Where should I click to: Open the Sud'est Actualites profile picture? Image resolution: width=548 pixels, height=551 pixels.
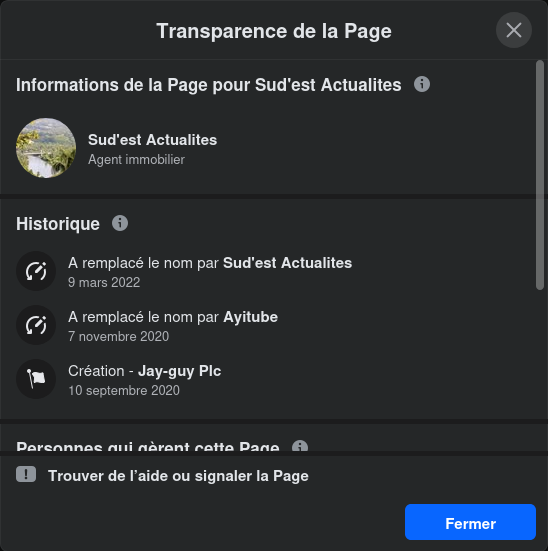click(46, 148)
